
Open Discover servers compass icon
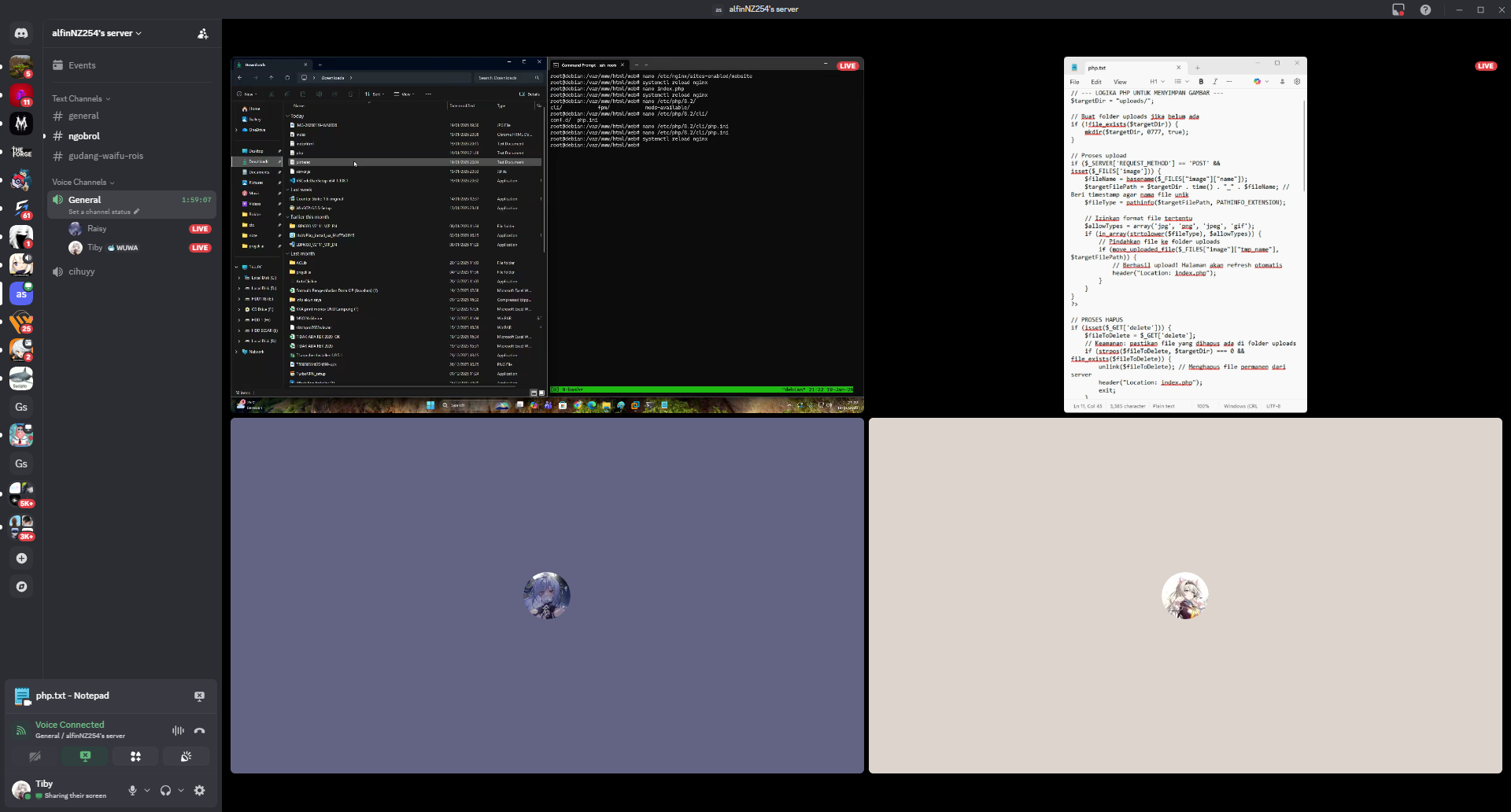(21, 586)
